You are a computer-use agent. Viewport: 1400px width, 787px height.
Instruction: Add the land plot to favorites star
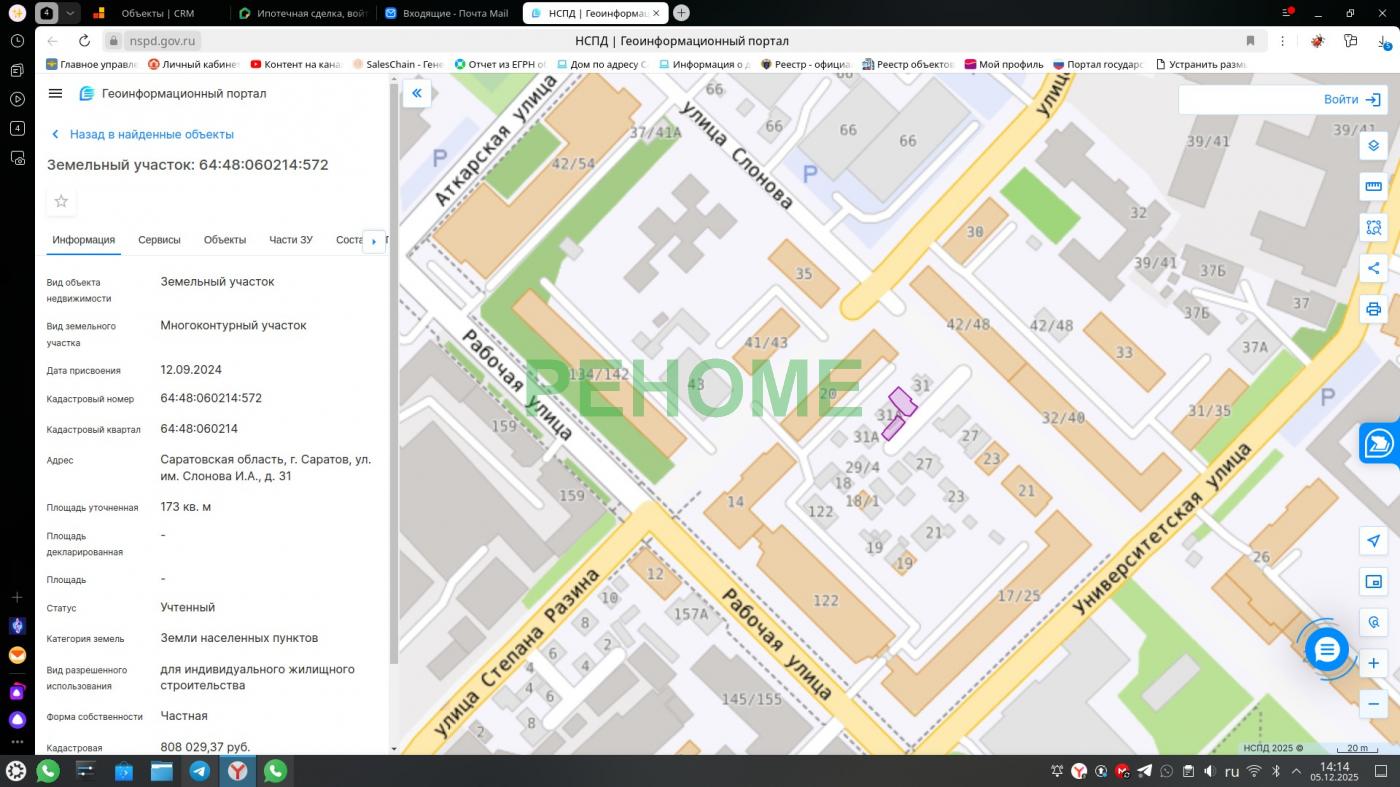(x=61, y=201)
